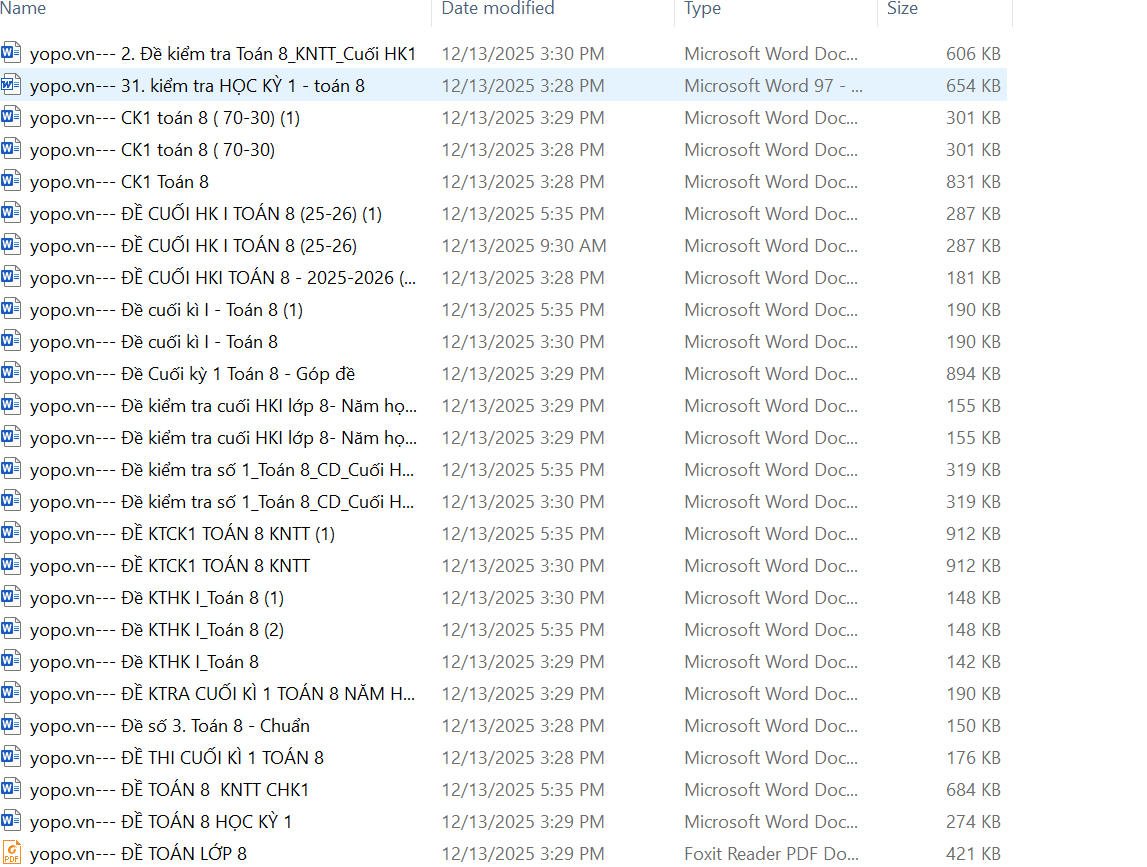Click the 9:30 AM date modified entry
The height and width of the screenshot is (867, 1147).
click(x=524, y=246)
